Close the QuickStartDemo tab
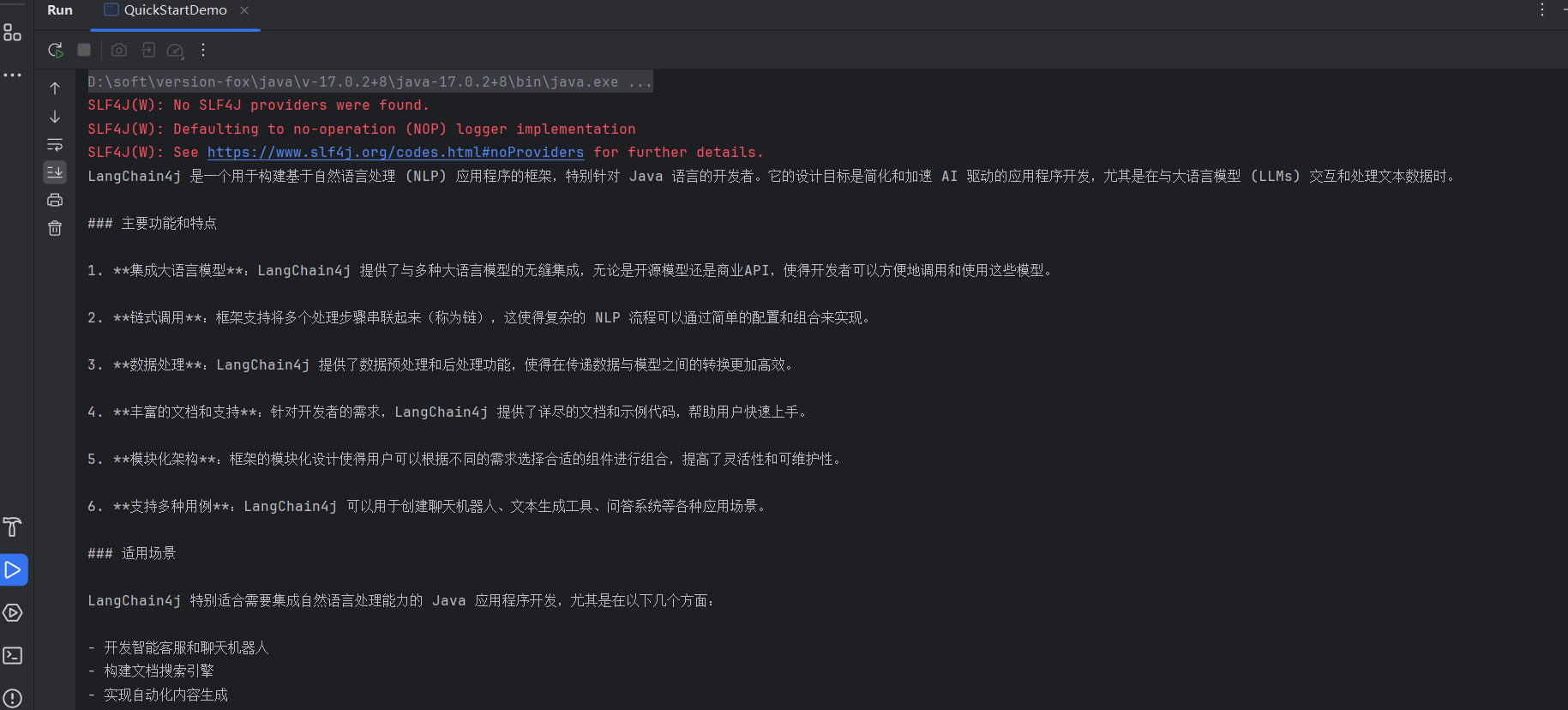The image size is (1568, 710). point(244,10)
